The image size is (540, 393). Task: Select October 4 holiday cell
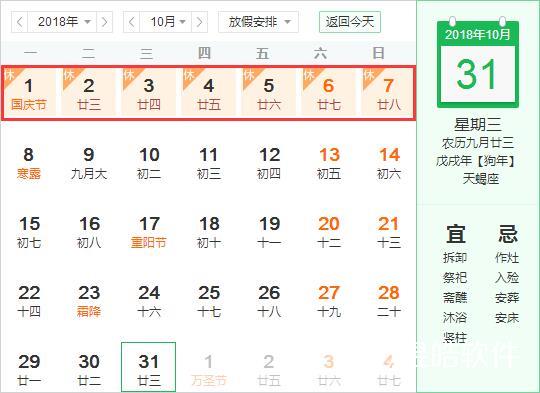coord(209,92)
